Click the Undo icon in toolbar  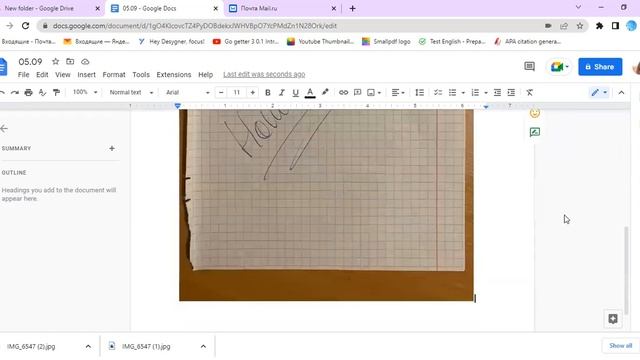pyautogui.click(x=2, y=93)
